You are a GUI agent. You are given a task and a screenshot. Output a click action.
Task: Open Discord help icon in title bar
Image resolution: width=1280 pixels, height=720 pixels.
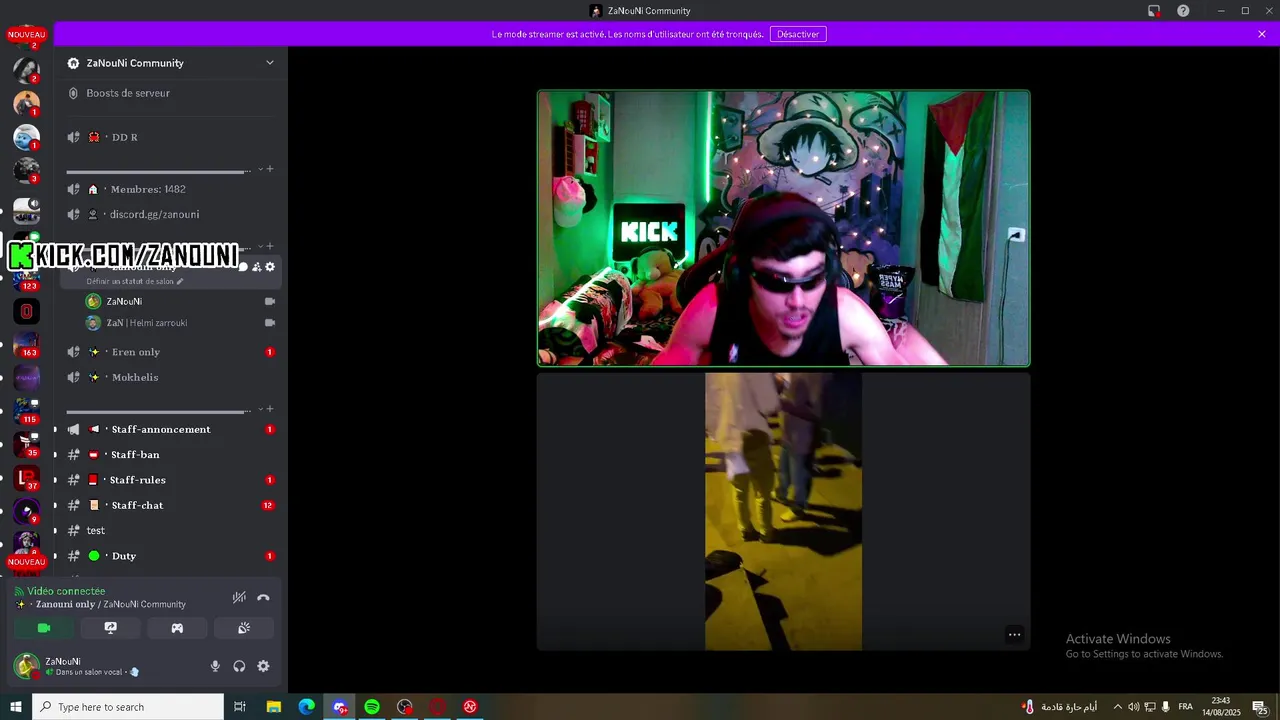1183,11
